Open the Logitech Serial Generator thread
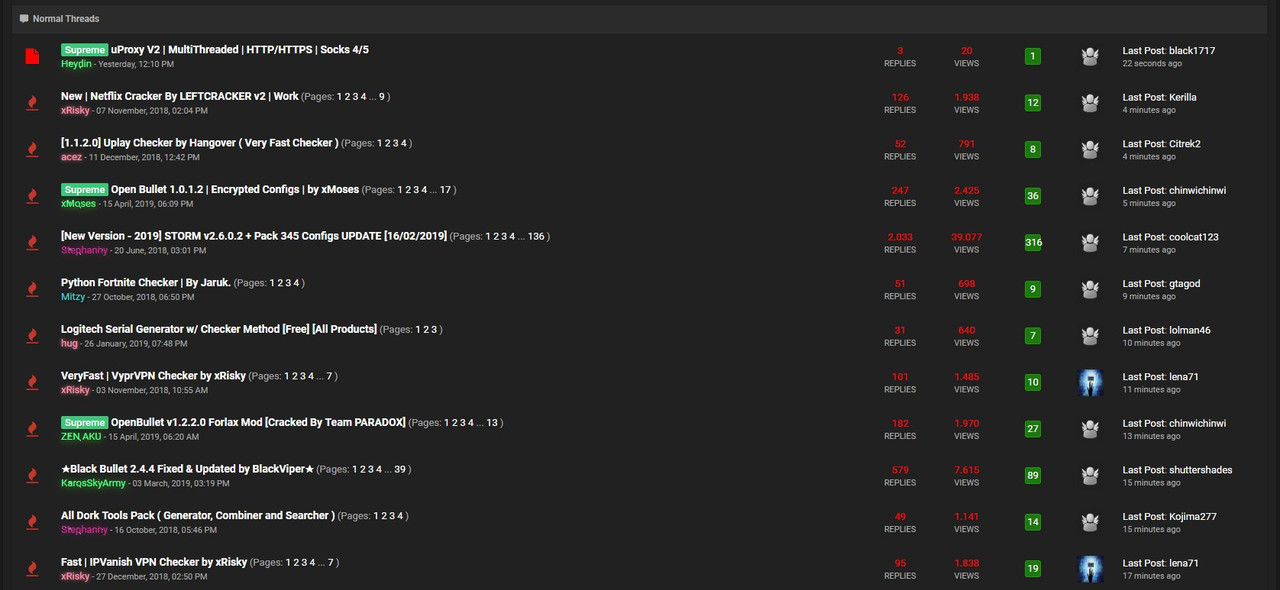Viewport: 1280px width, 590px height. click(219, 329)
